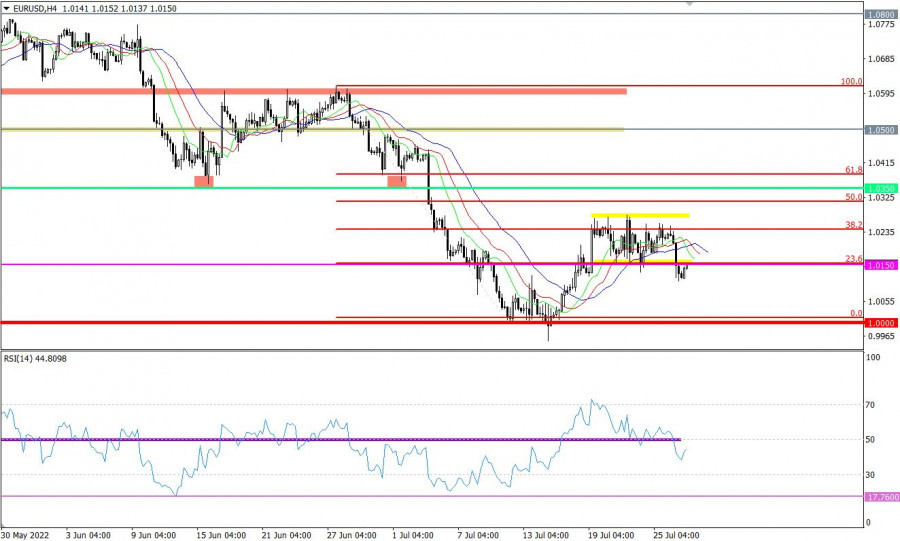Image resolution: width=900 pixels, height=541 pixels.
Task: Select the green 1.0350 price tag
Action: (x=881, y=188)
